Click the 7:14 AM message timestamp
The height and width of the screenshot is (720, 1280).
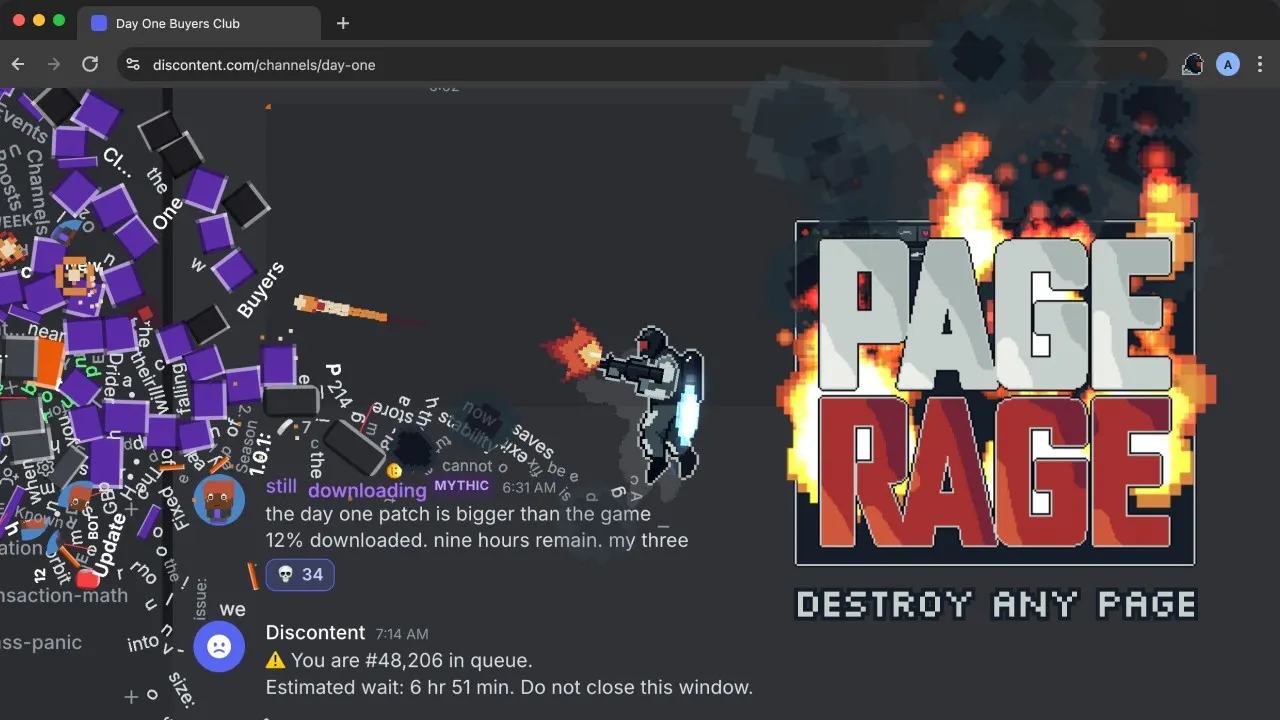(x=402, y=634)
